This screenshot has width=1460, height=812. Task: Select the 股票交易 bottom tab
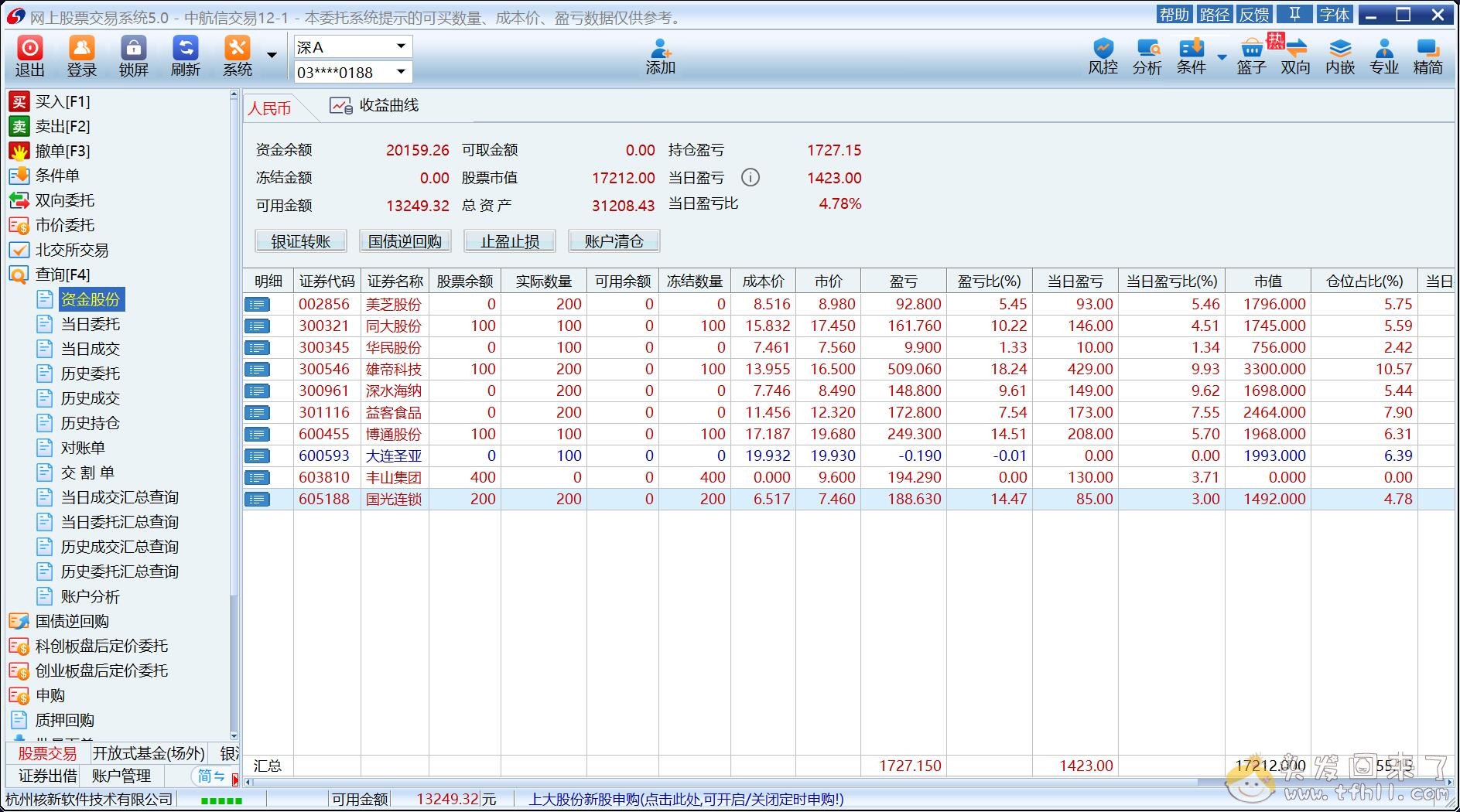point(47,753)
